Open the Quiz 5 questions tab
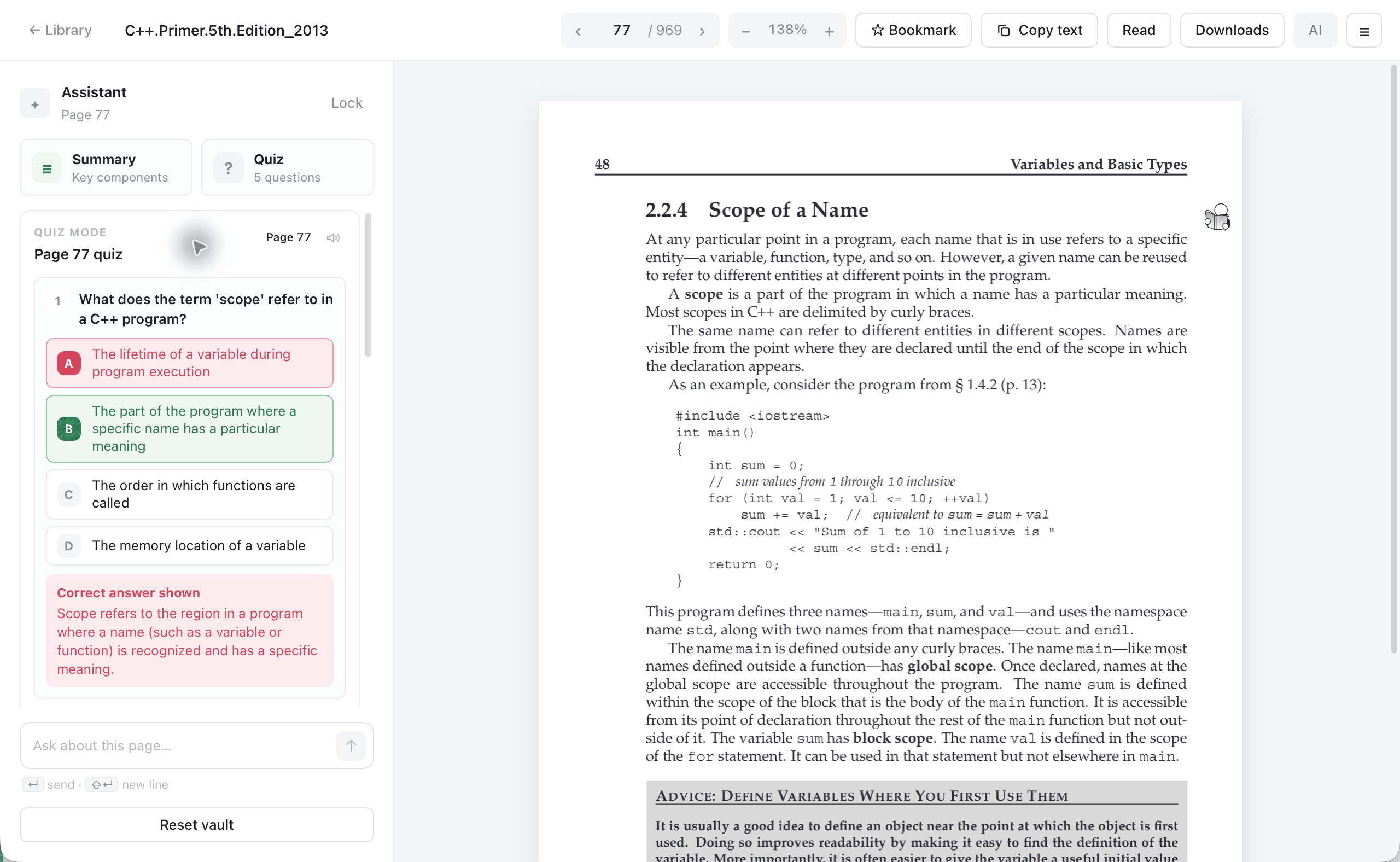 pyautogui.click(x=287, y=167)
